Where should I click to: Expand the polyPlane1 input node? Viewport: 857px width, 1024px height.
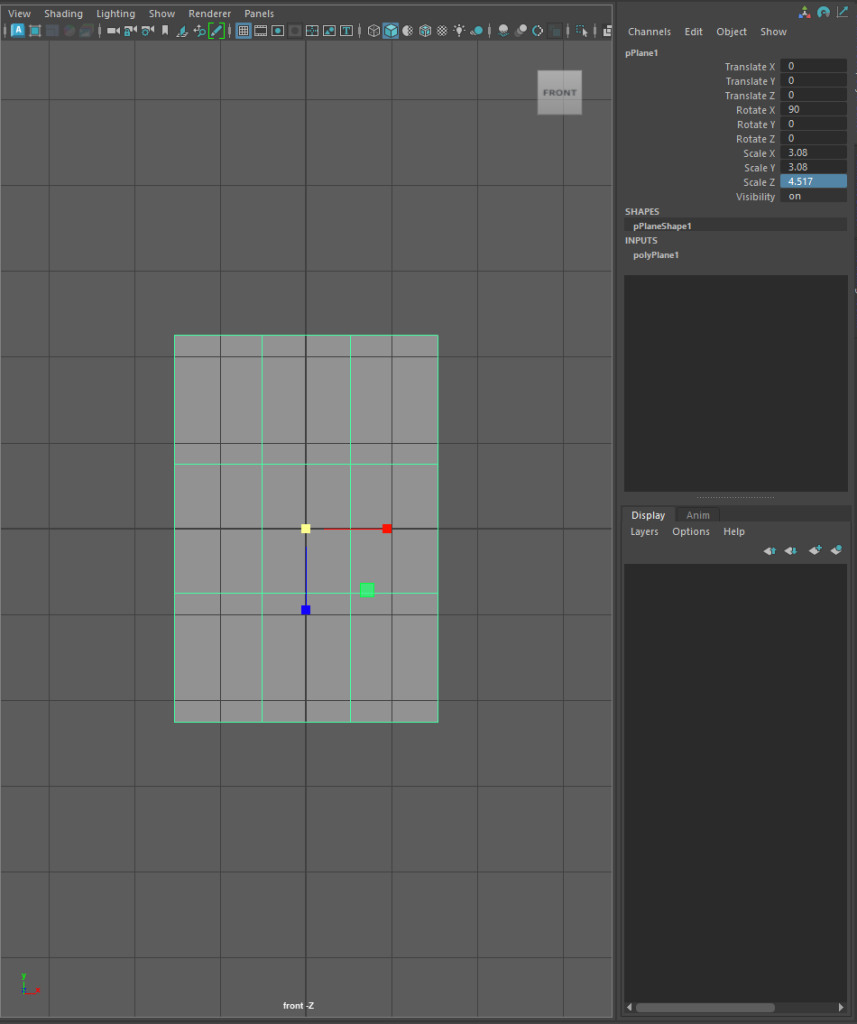(656, 255)
